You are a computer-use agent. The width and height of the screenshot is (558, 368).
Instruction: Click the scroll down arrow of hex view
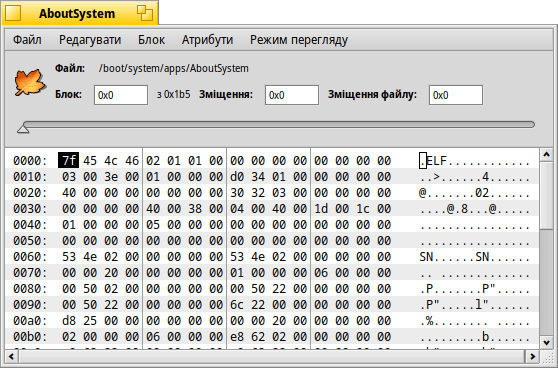click(547, 343)
